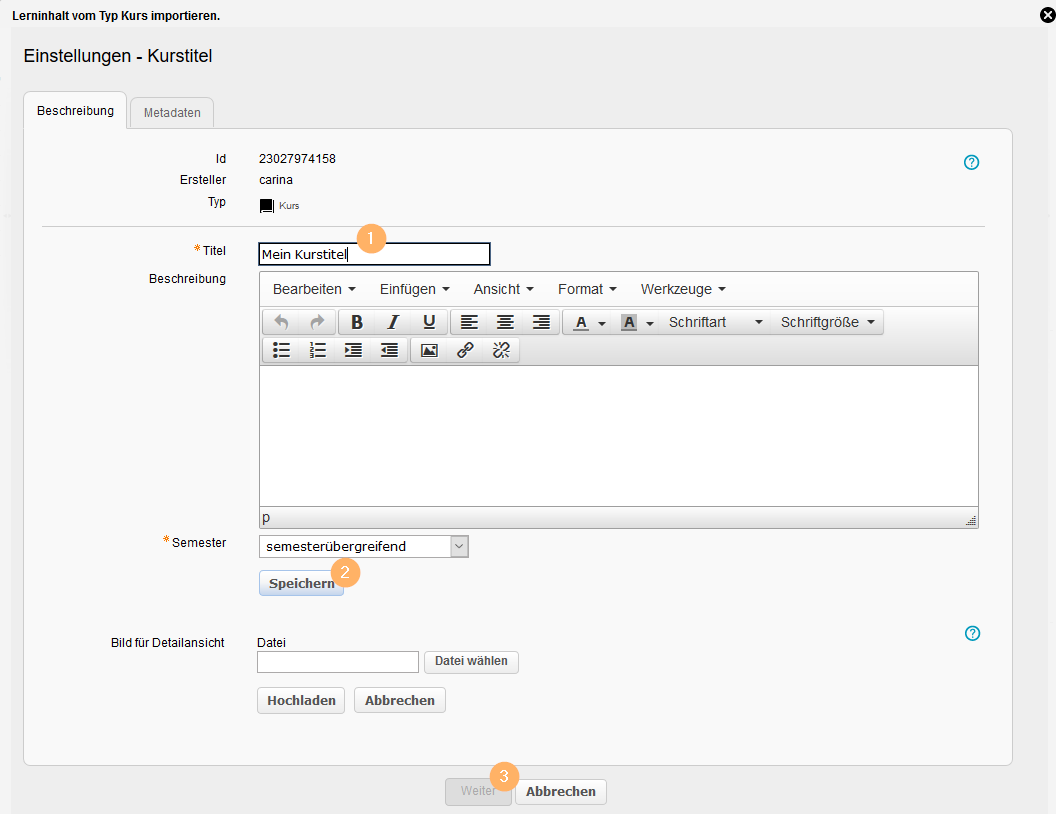Switch to the Metadaten tab
Screen dimensions: 1056x814
[x=172, y=113]
